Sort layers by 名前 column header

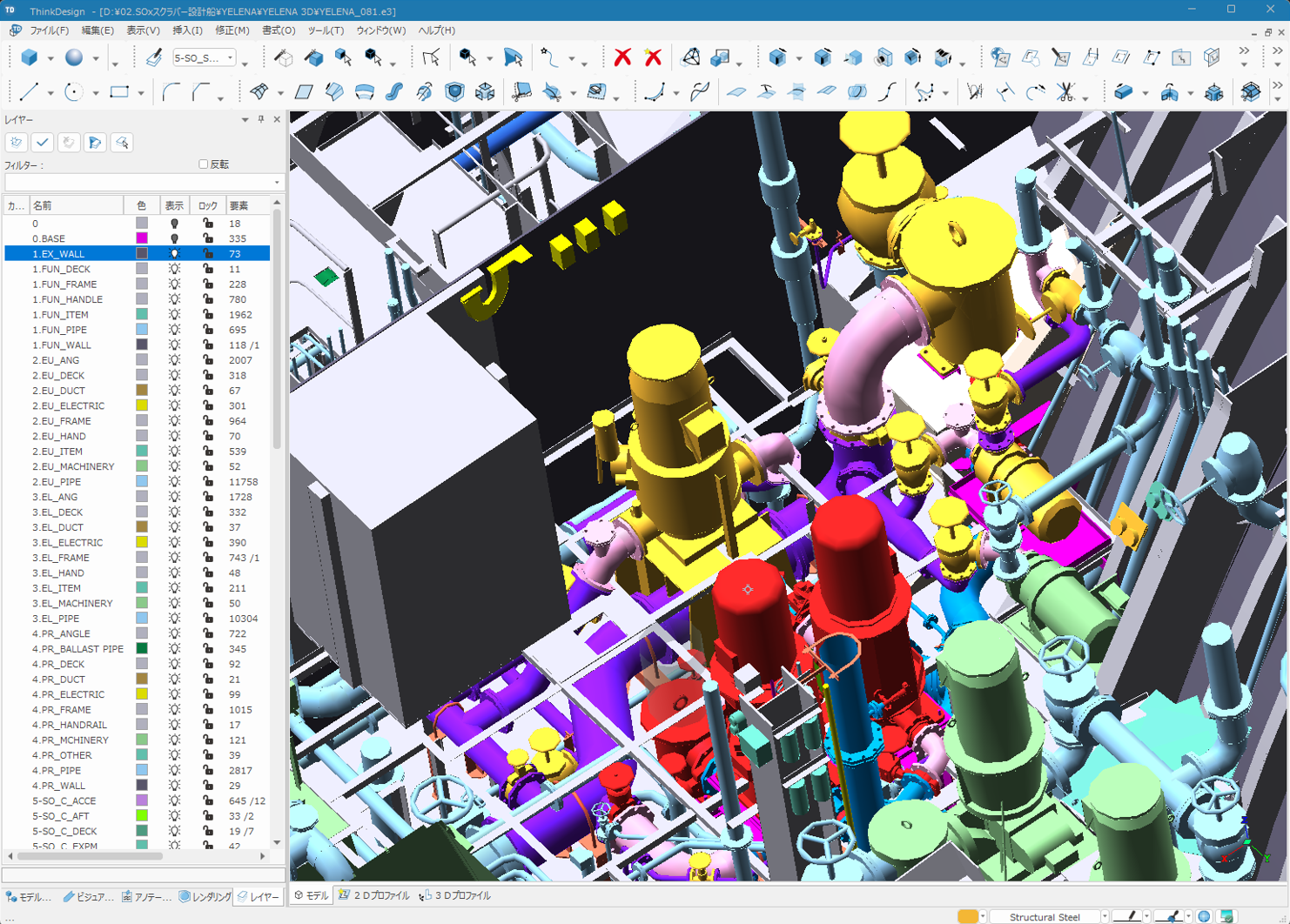[x=75, y=206]
